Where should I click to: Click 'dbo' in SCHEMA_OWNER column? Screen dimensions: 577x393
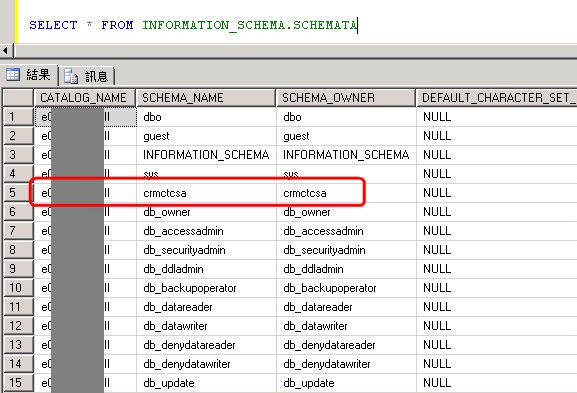292,117
